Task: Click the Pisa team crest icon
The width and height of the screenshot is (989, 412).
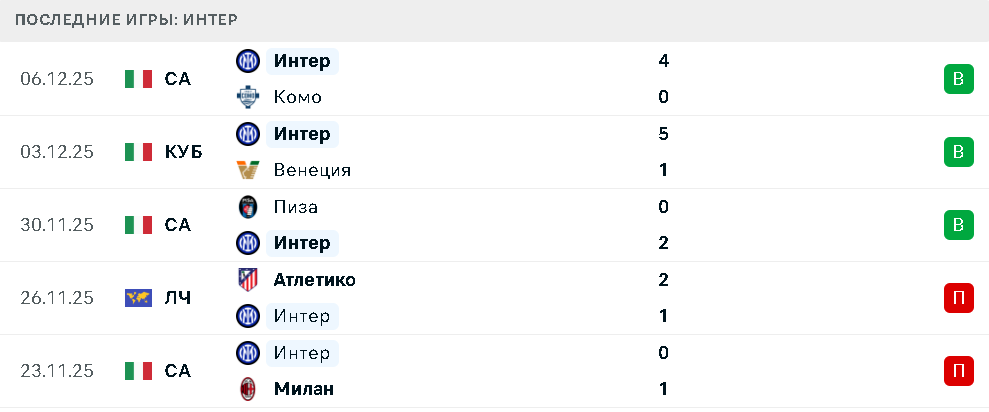Action: point(247,207)
